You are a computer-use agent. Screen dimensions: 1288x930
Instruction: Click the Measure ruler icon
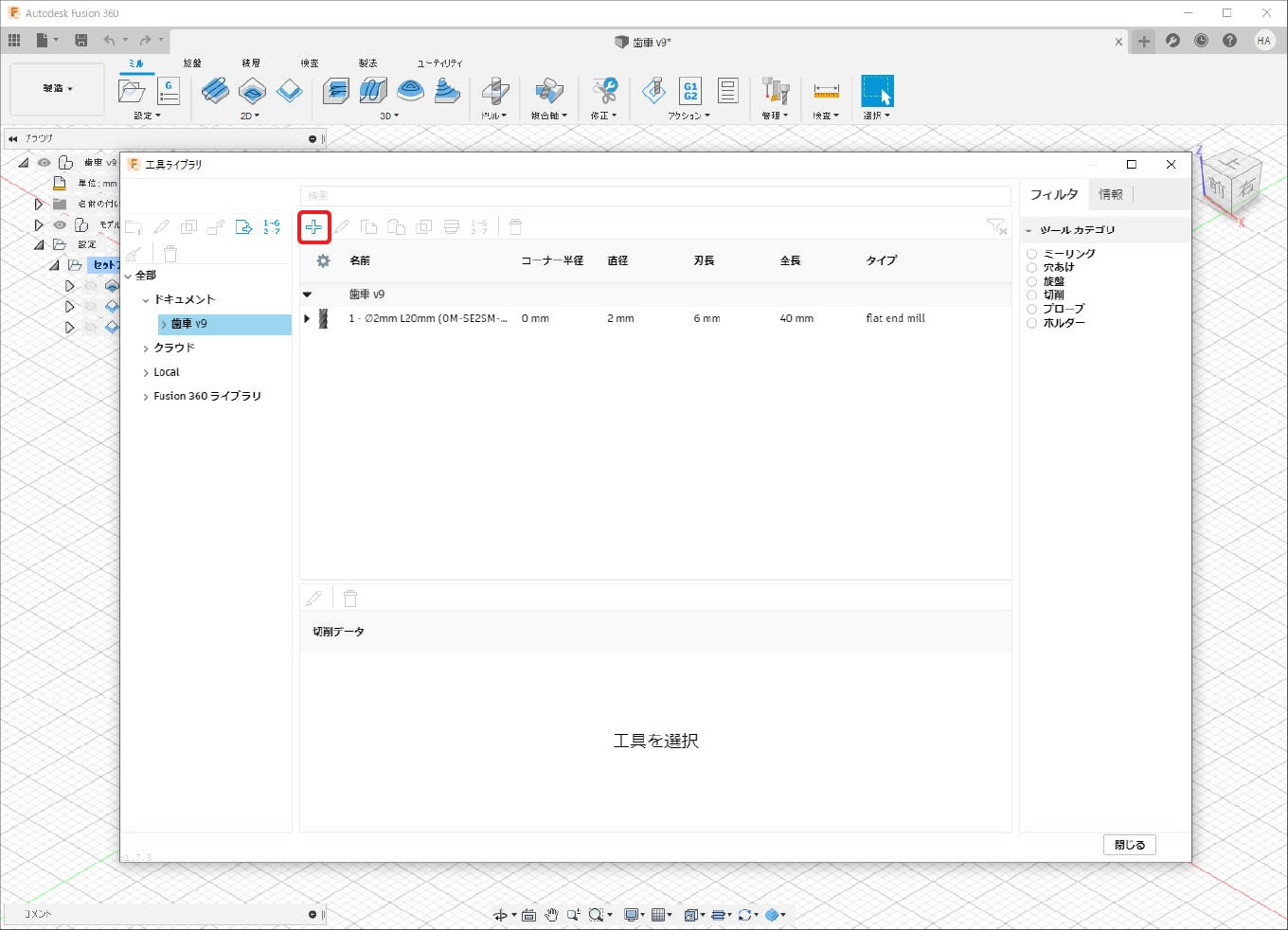point(826,91)
